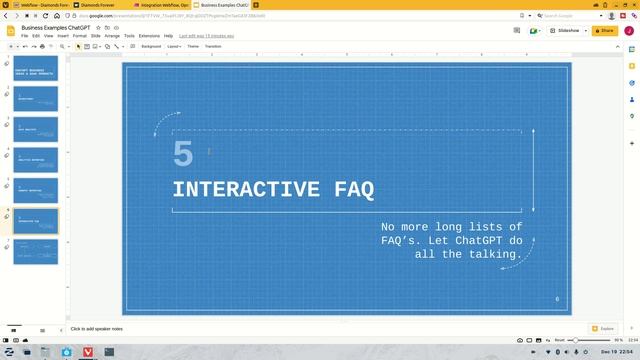Click the Share button
The image size is (640, 360).
(x=605, y=31)
